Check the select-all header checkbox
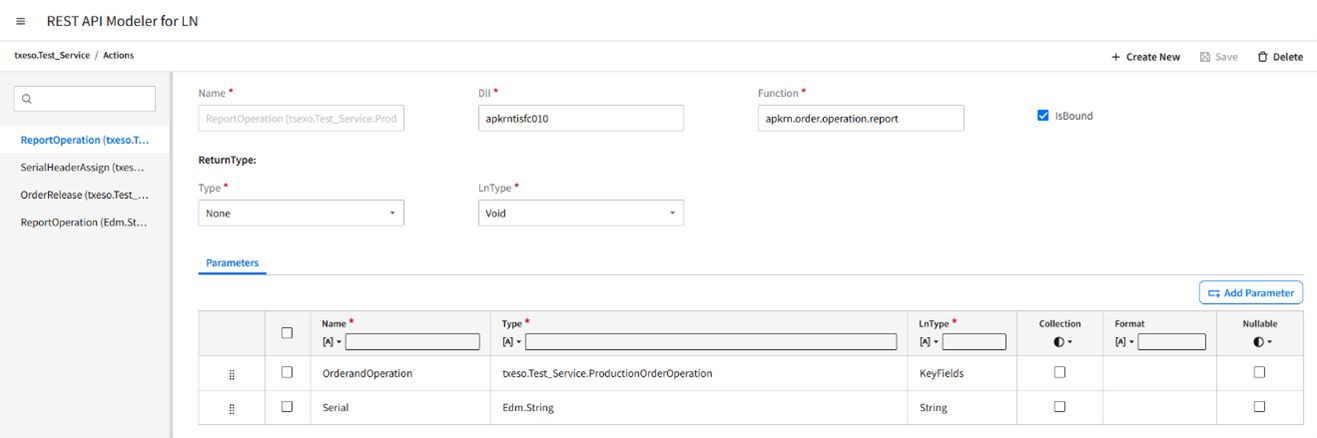 tap(287, 333)
